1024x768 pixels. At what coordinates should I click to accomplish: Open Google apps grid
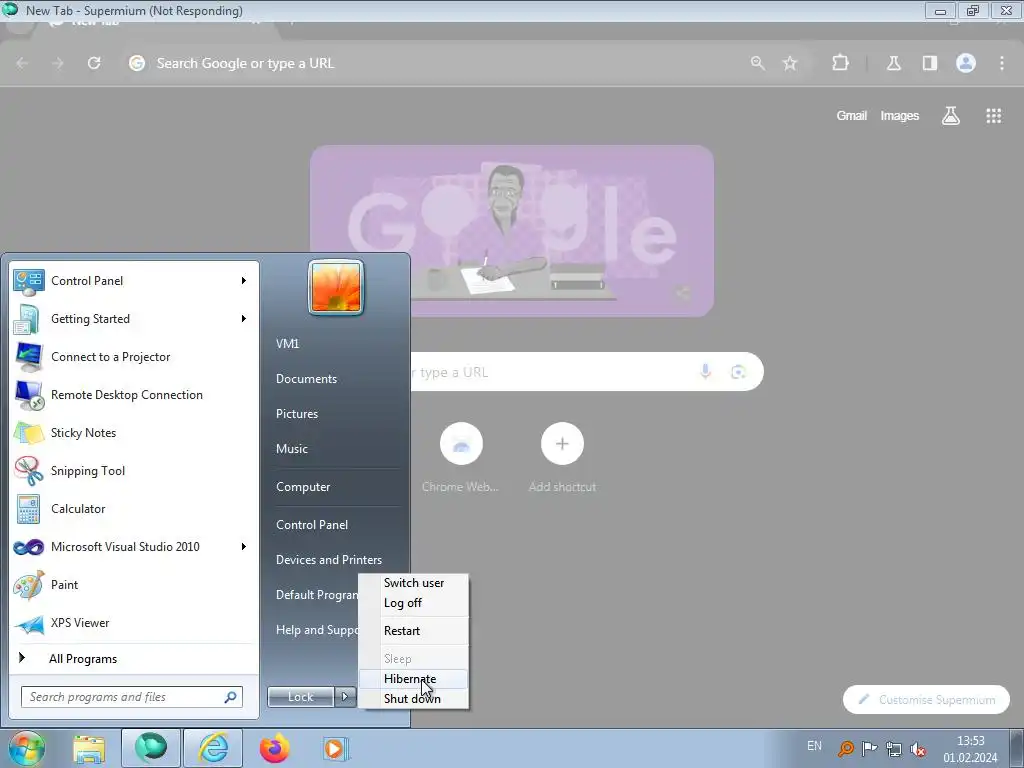[x=993, y=116]
